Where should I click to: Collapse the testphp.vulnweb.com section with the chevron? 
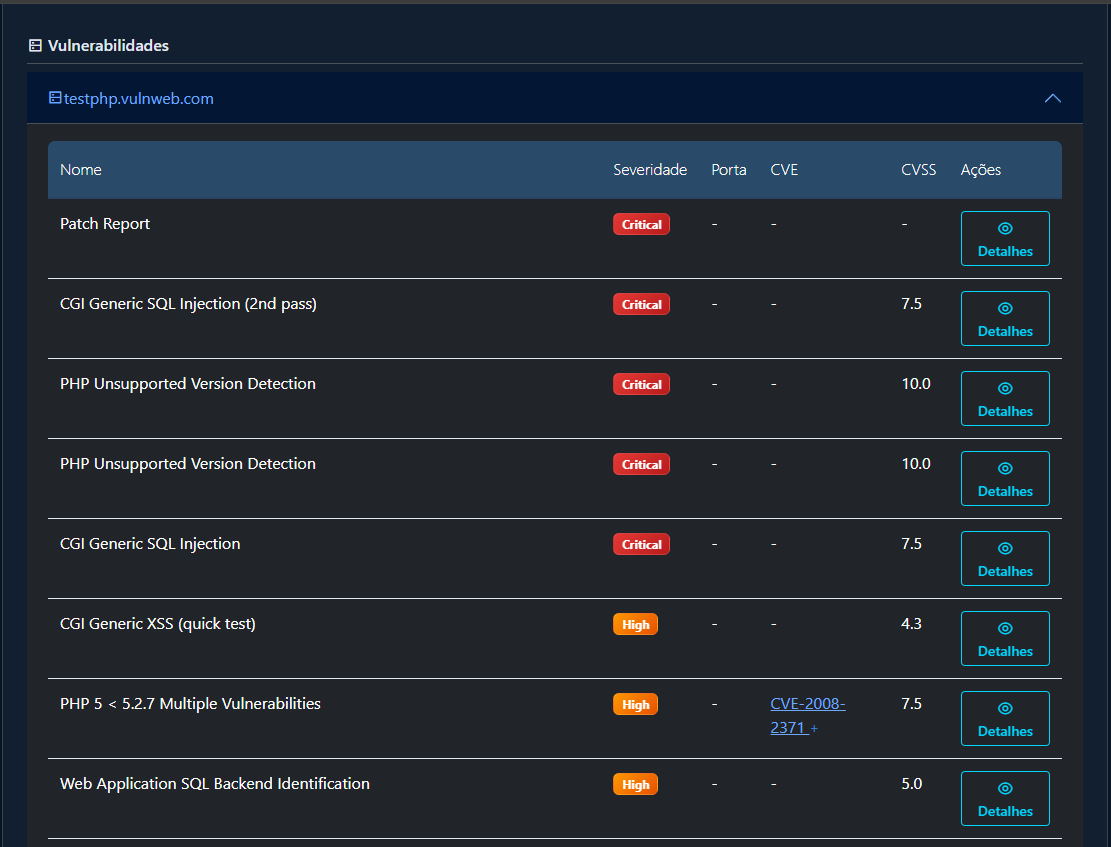(x=1052, y=98)
